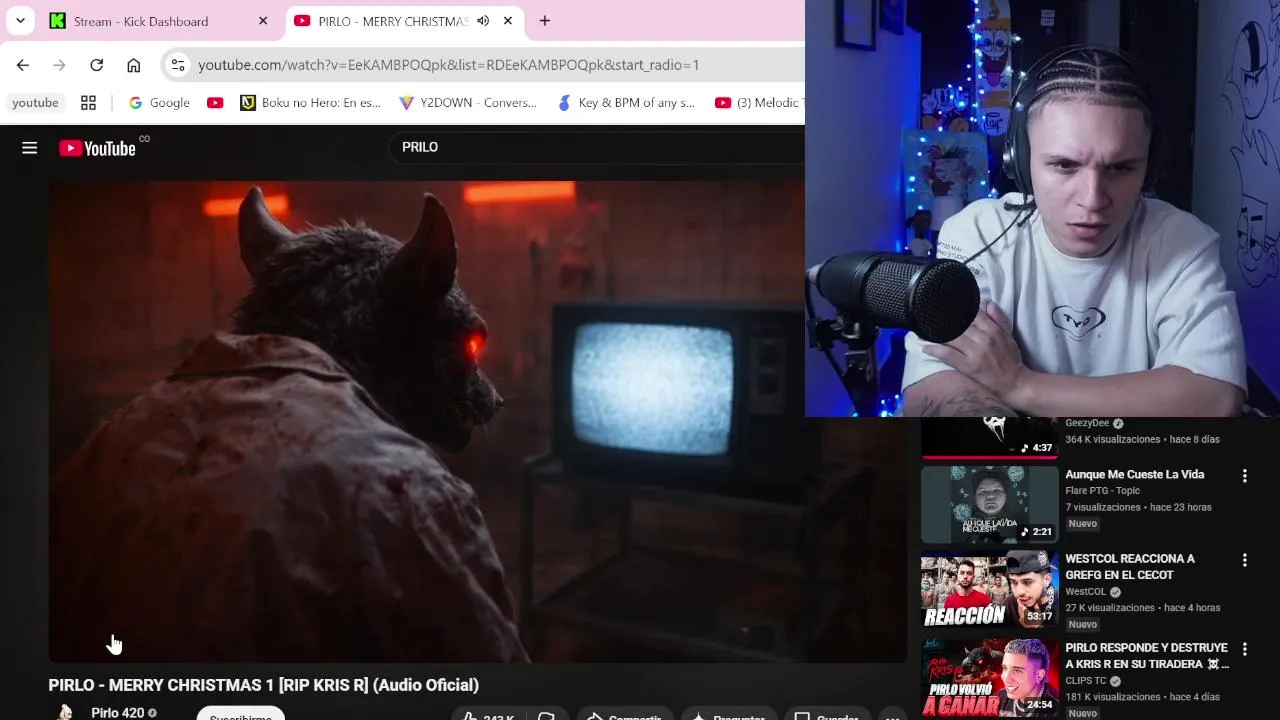Viewport: 1280px width, 720px height.
Task: Go to YouTube home via logo
Action: click(97, 148)
